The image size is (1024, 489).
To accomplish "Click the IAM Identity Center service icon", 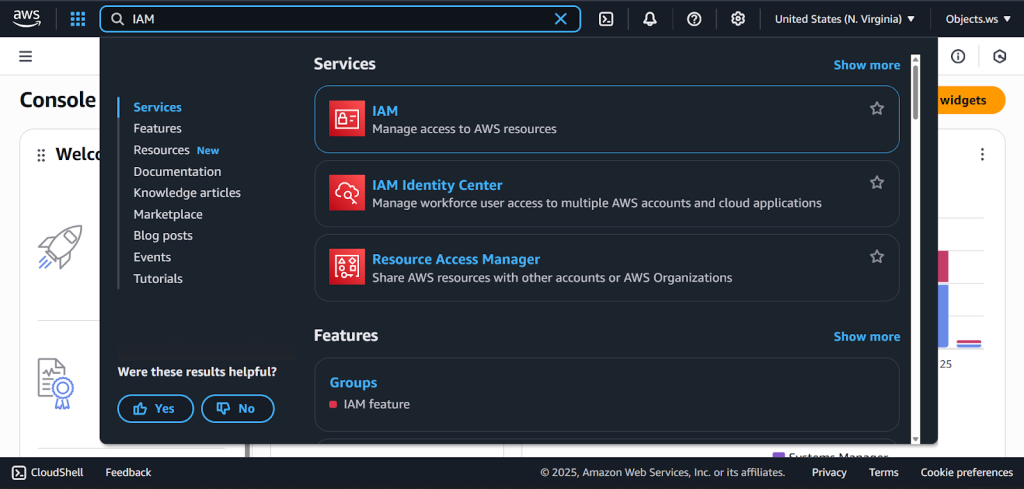I will [347, 193].
